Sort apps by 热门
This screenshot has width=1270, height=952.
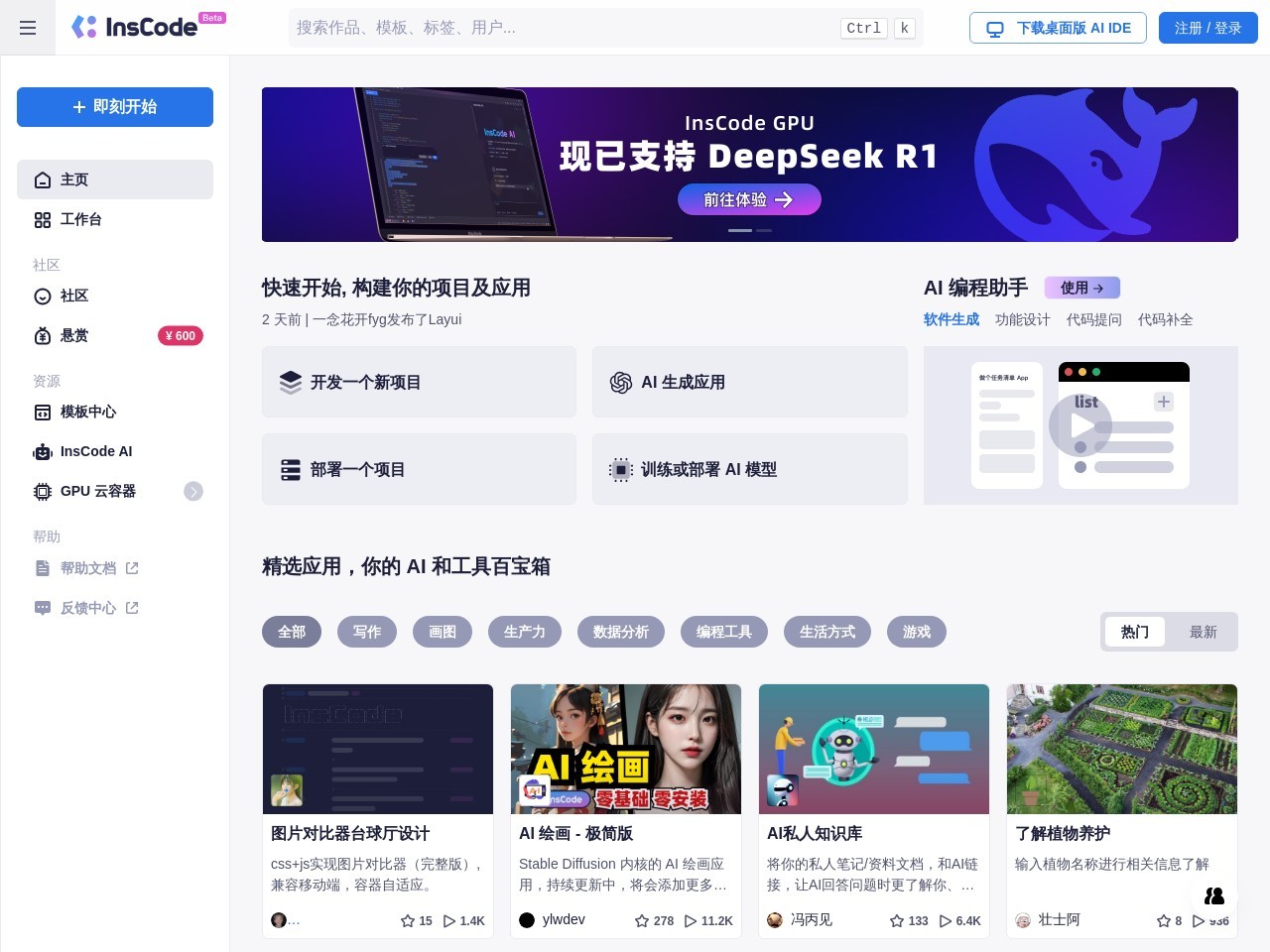(1134, 632)
